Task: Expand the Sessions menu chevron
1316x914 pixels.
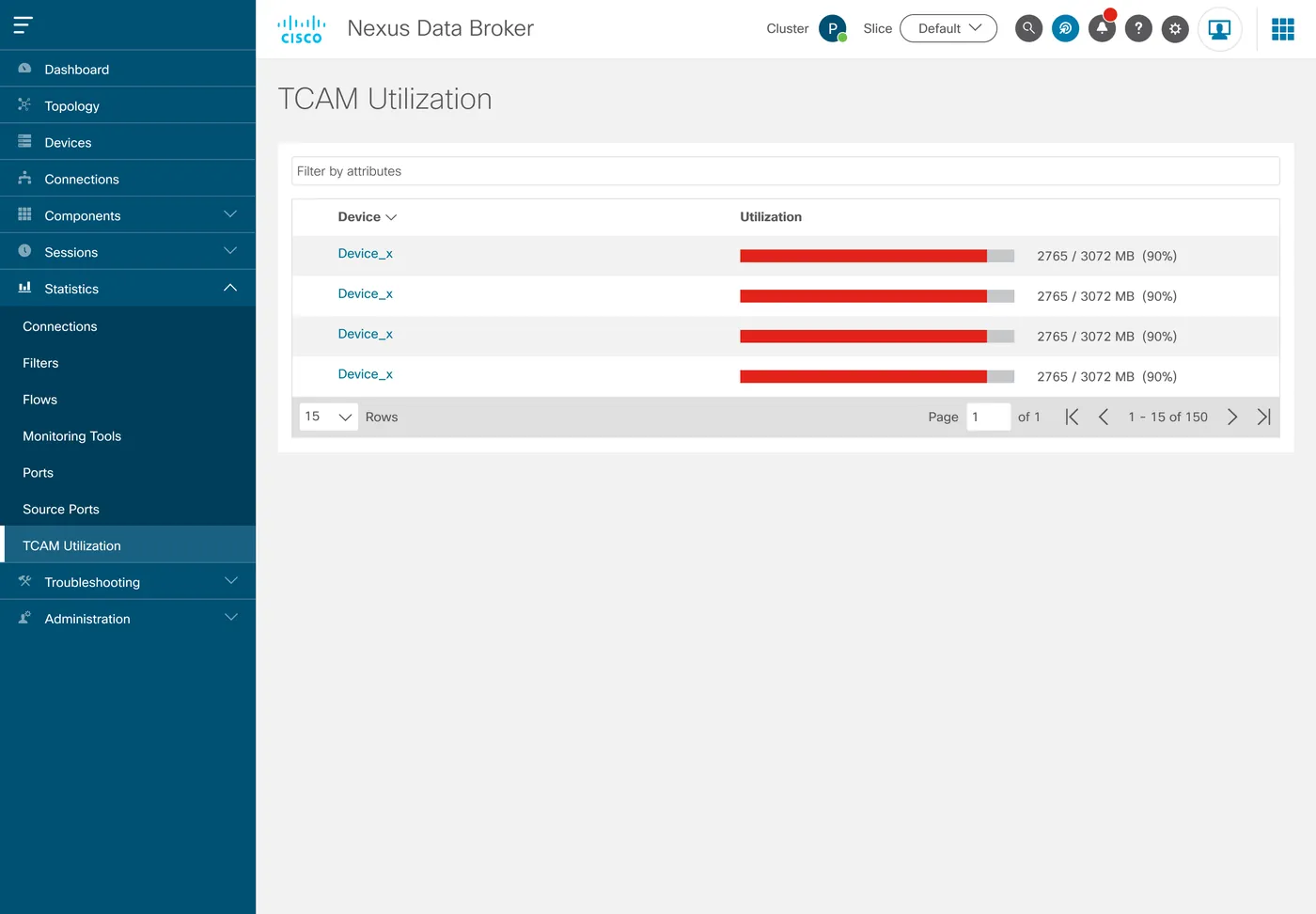Action: pos(230,251)
